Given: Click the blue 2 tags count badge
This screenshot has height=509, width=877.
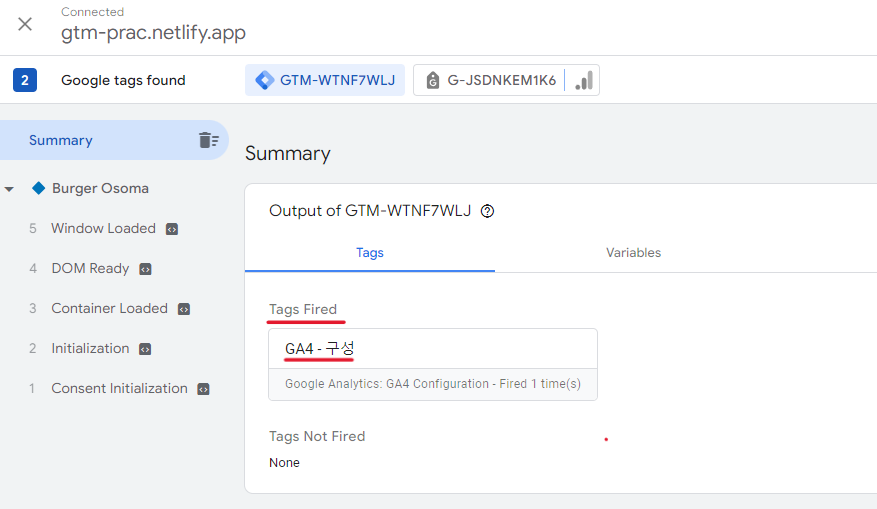Looking at the screenshot, I should tap(25, 80).
